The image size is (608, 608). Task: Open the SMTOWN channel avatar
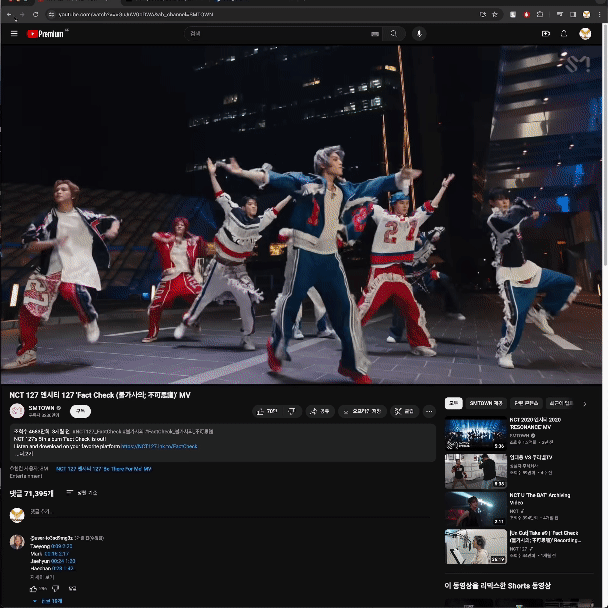pyautogui.click(x=17, y=411)
